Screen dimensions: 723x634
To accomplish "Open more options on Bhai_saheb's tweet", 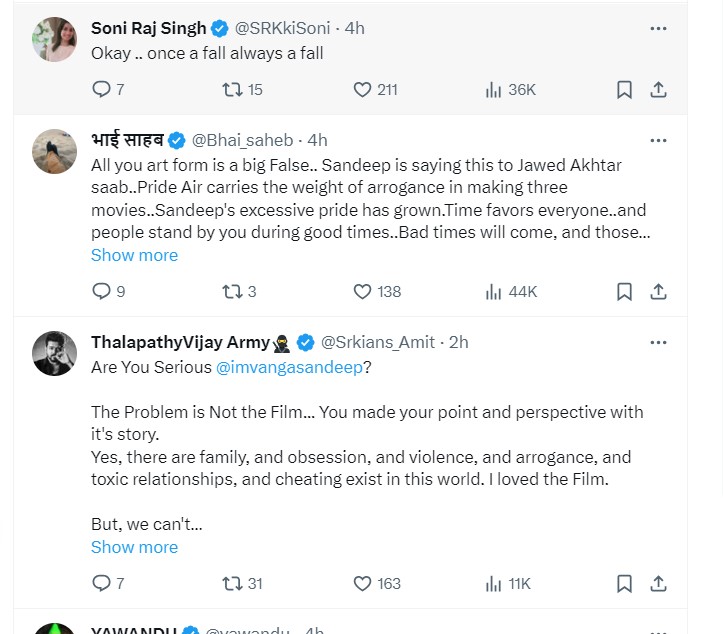I will click(657, 140).
